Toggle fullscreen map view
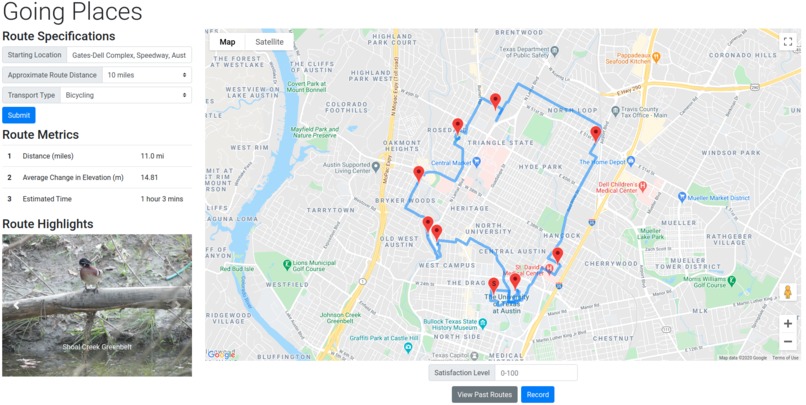 (x=787, y=42)
